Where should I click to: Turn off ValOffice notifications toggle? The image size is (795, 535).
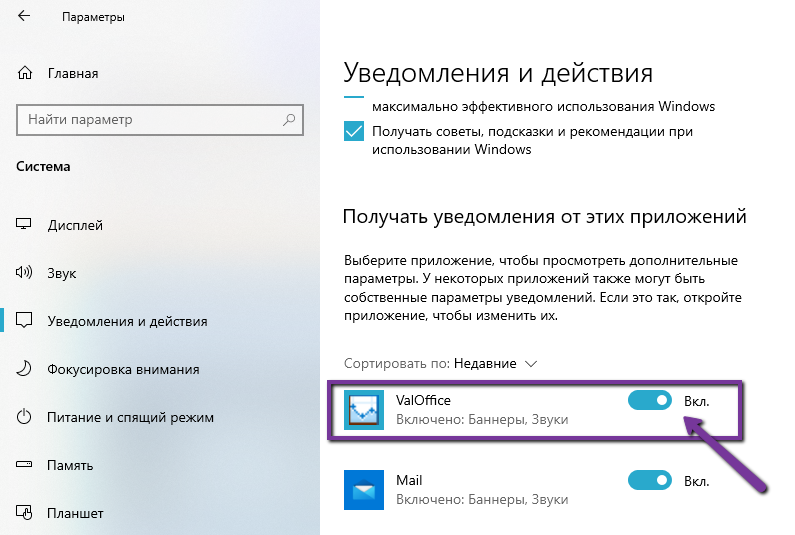coord(649,400)
